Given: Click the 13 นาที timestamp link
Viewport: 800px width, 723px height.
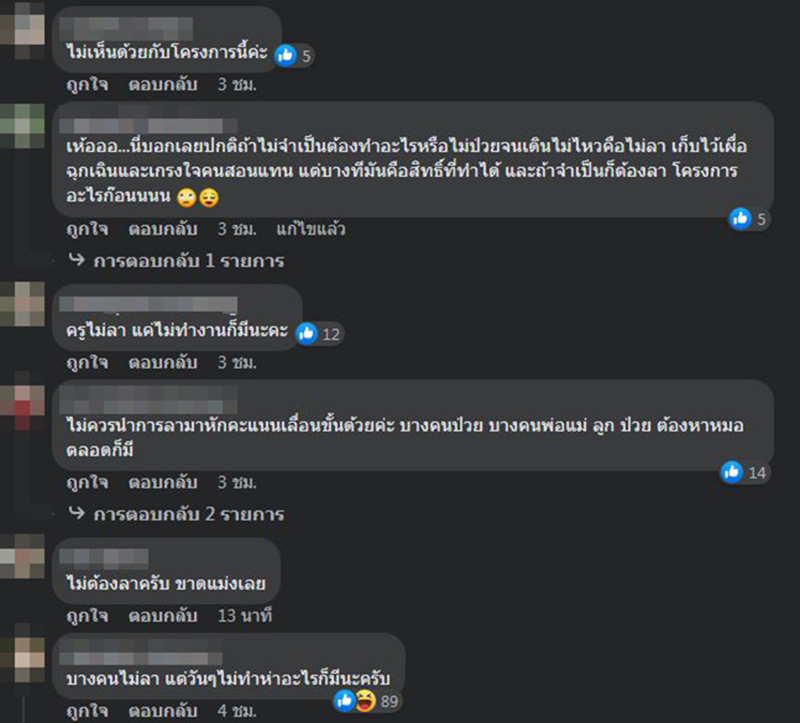Looking at the screenshot, I should pyautogui.click(x=244, y=615).
